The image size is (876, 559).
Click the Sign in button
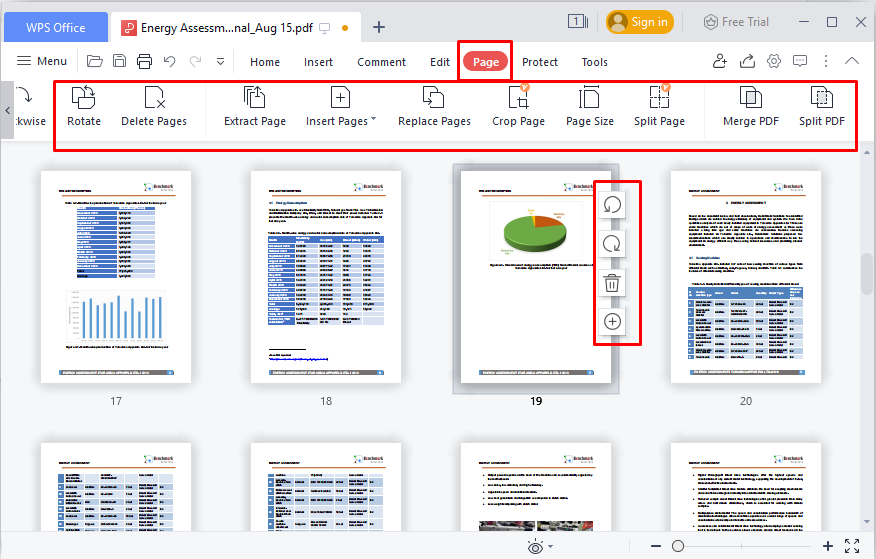(x=640, y=22)
